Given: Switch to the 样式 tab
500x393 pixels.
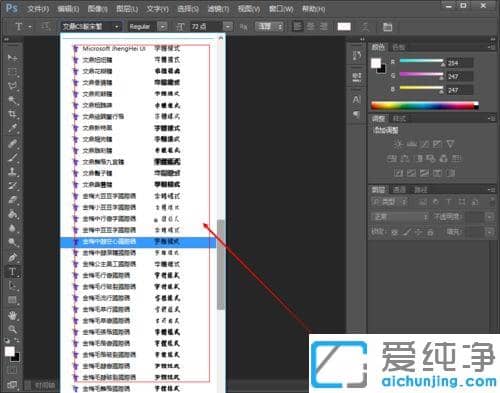Looking at the screenshot, I should [399, 119].
